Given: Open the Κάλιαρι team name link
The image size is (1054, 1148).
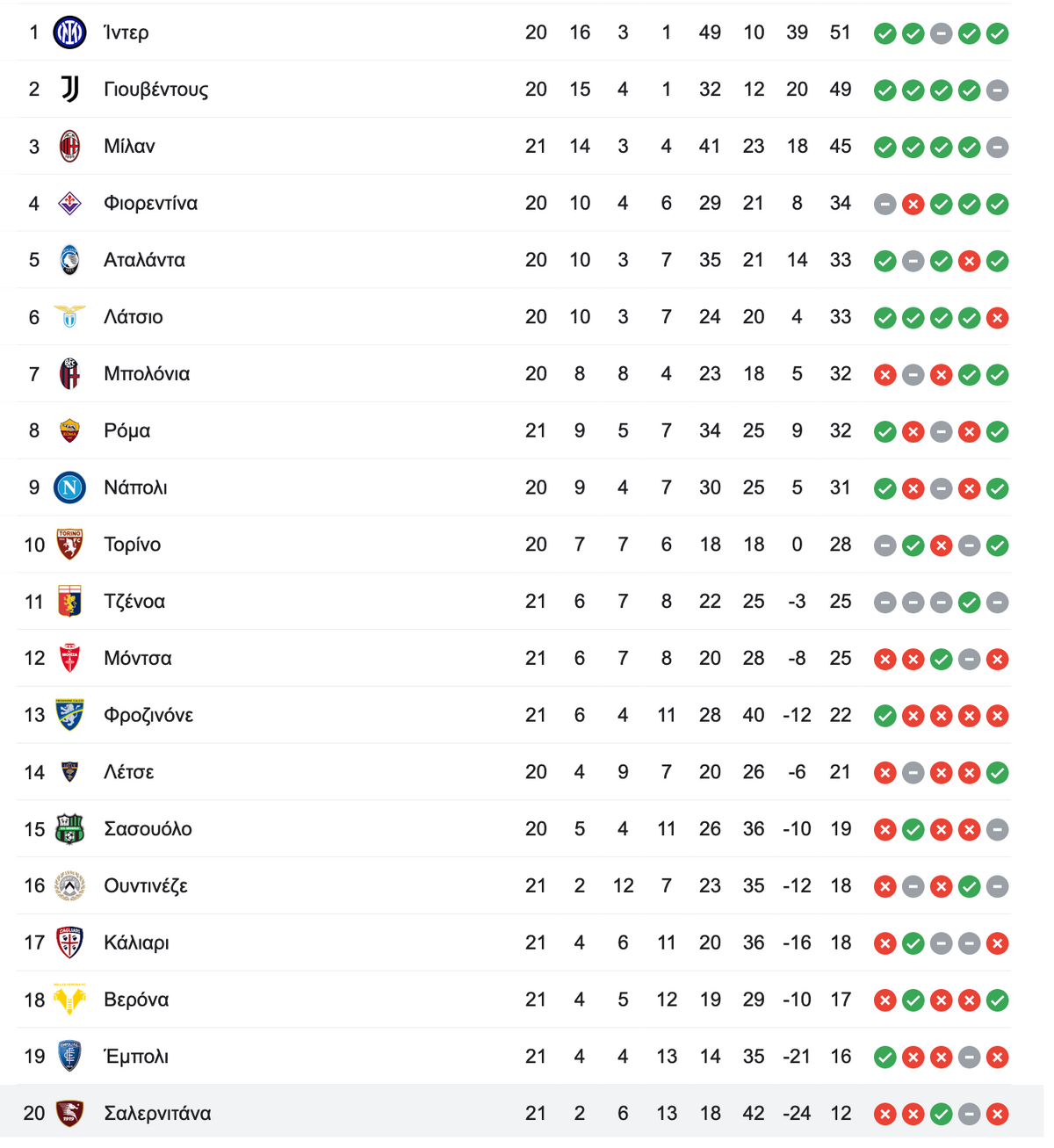Looking at the screenshot, I should (x=136, y=942).
